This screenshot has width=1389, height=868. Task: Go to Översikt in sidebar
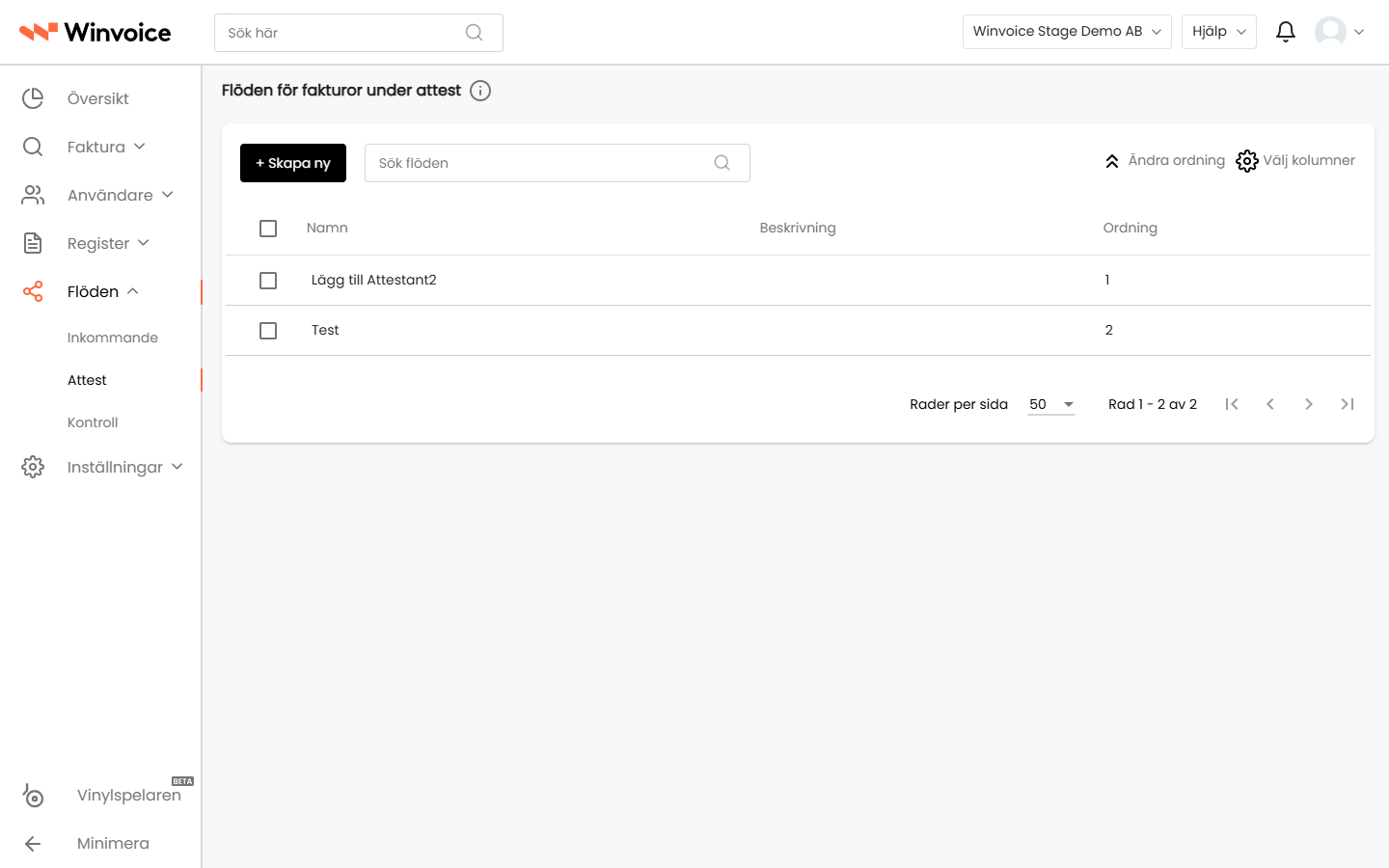click(x=98, y=98)
